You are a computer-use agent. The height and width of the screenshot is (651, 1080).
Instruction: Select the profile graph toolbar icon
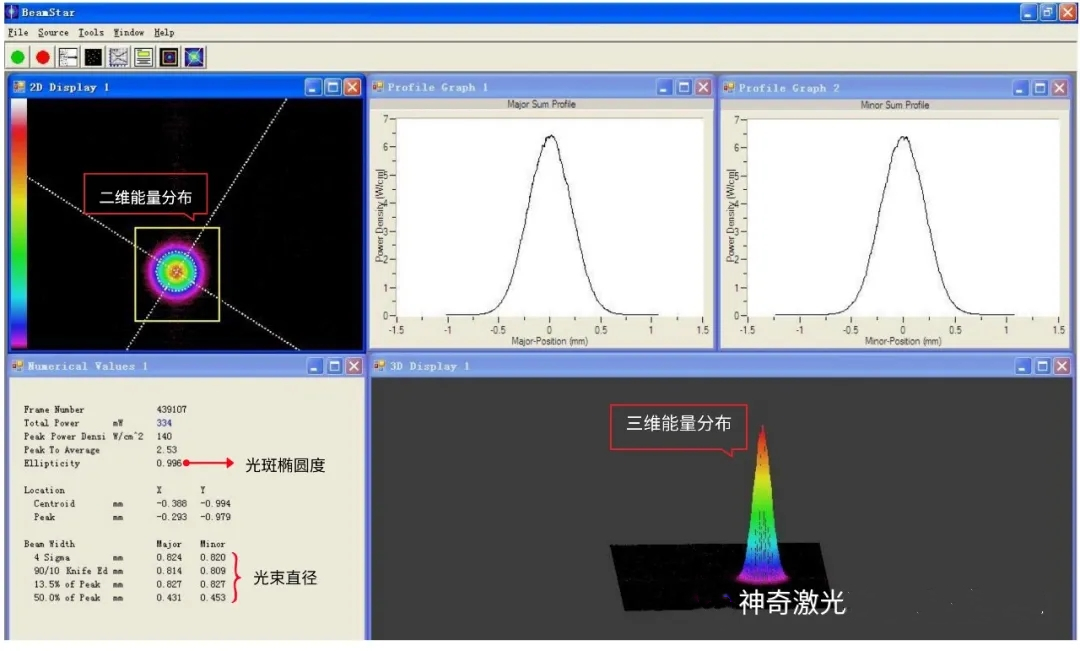click(119, 57)
